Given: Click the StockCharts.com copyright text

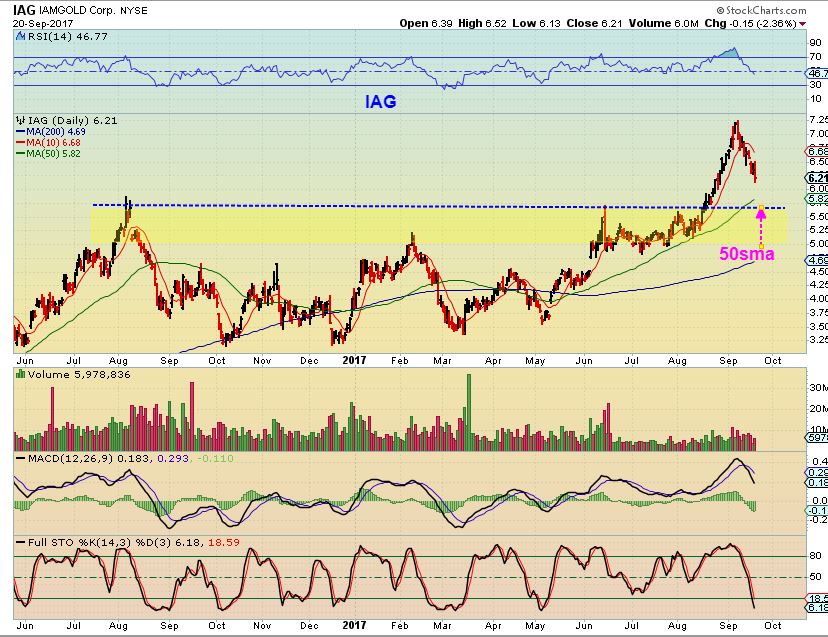Looking at the screenshot, I should coord(761,10).
